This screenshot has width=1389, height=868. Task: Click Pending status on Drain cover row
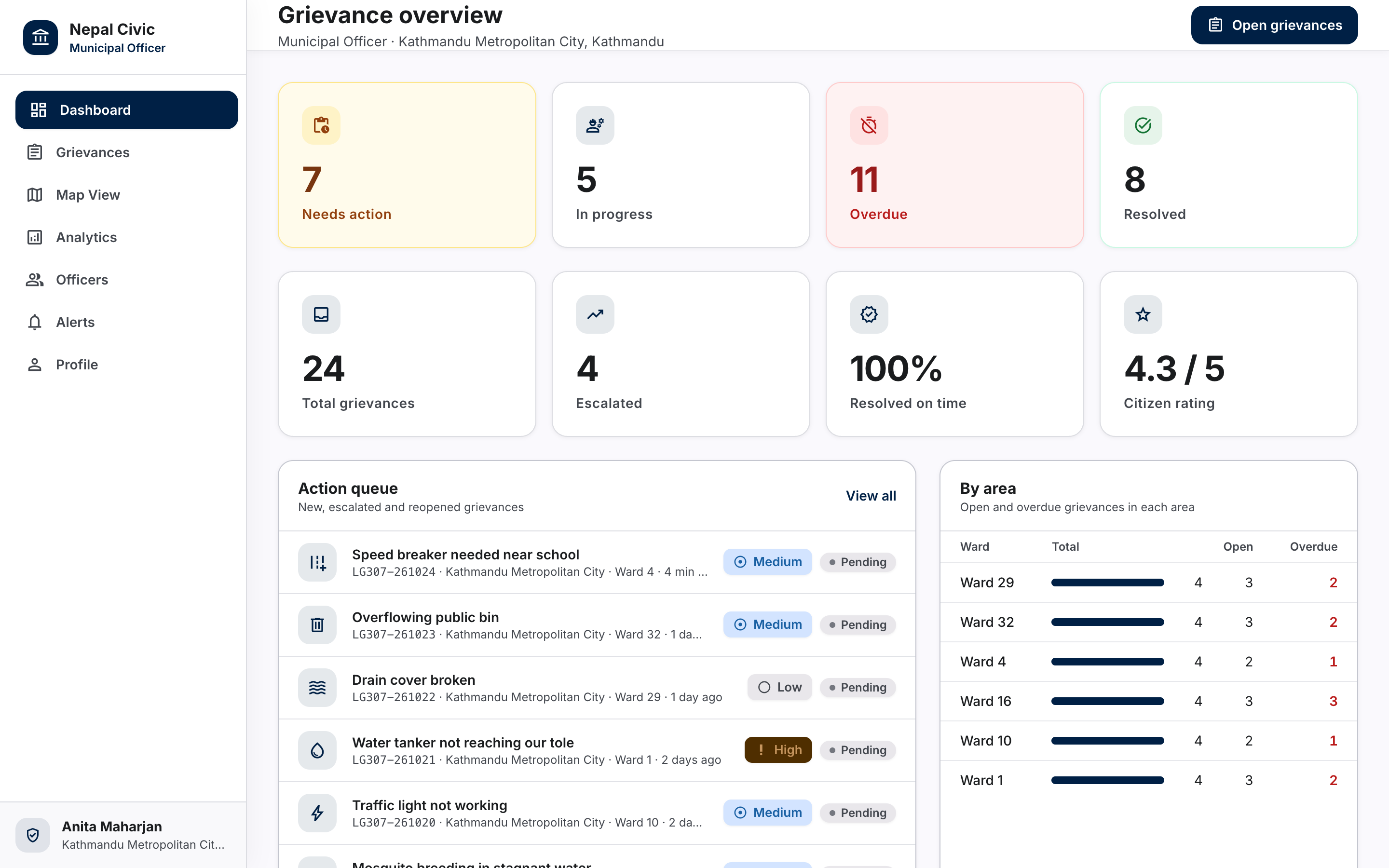858,687
